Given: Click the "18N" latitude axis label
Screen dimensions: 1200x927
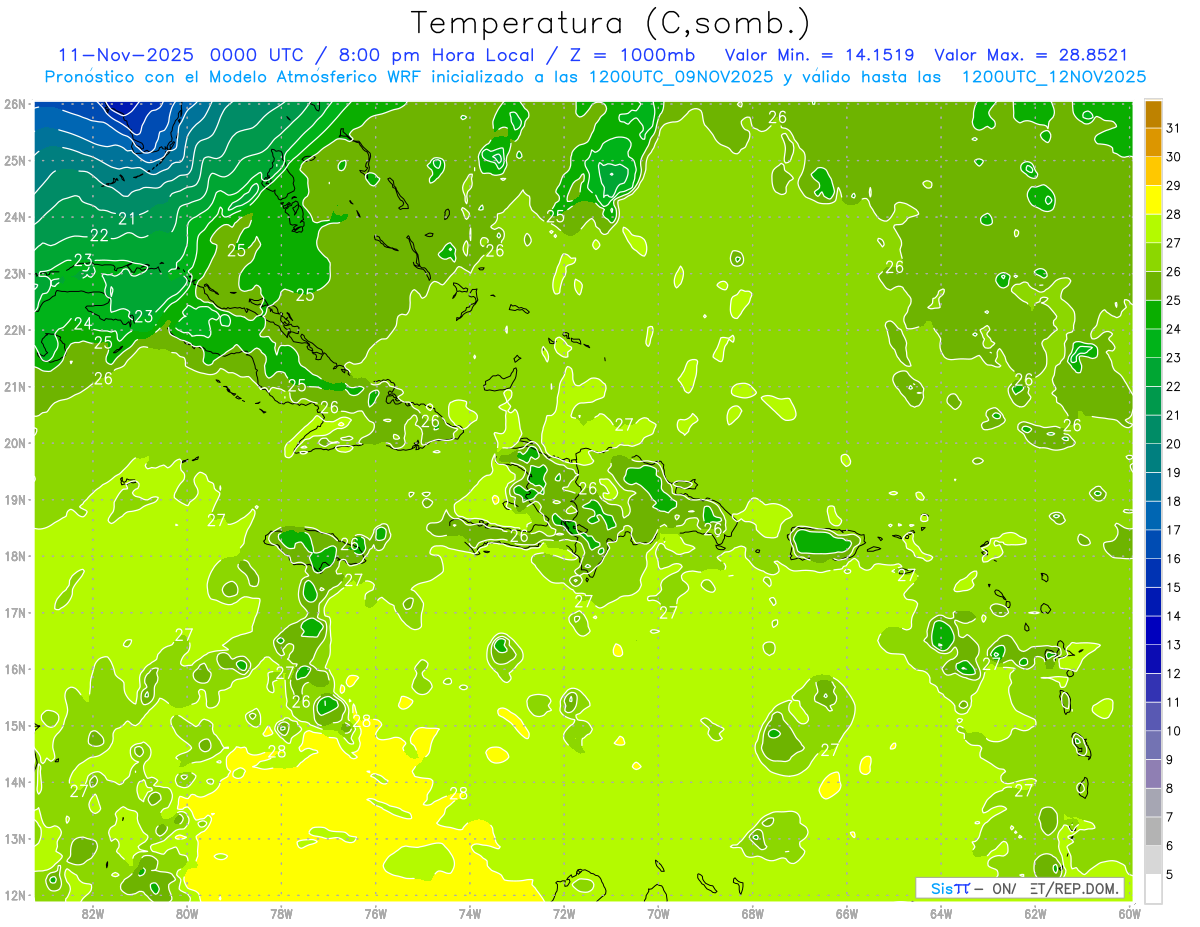Looking at the screenshot, I should (14, 557).
